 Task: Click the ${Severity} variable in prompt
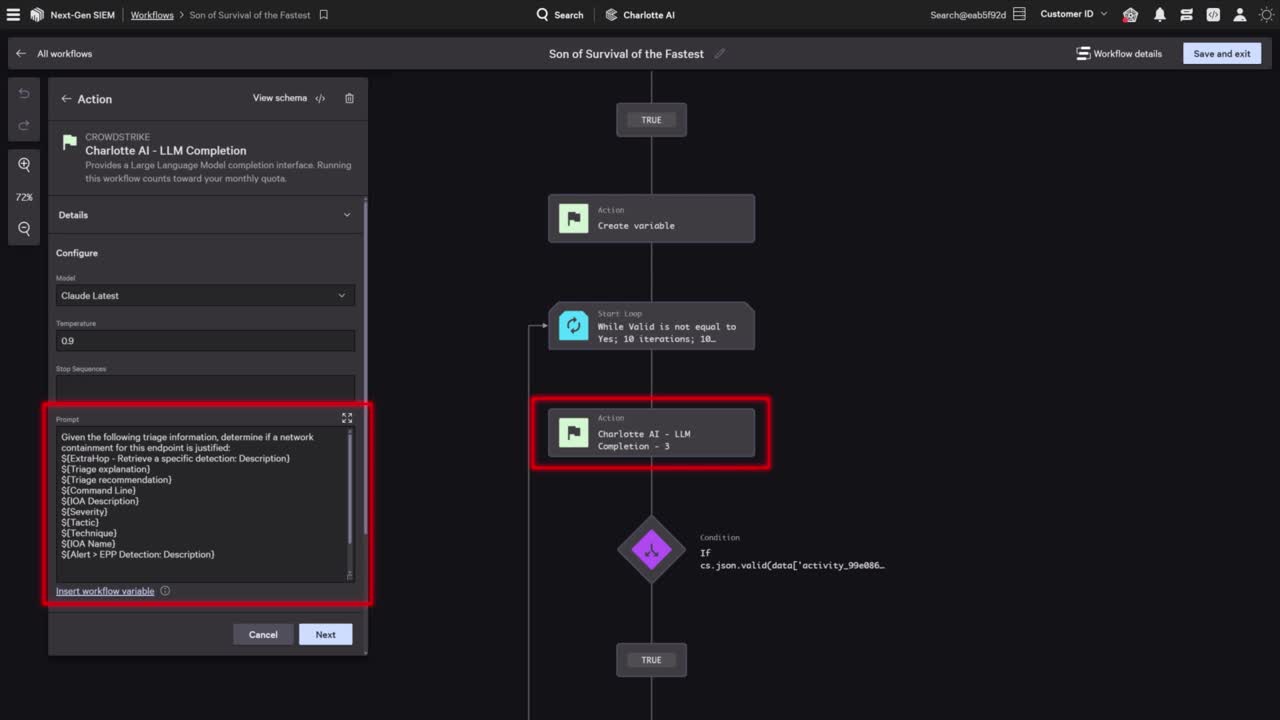coord(84,512)
